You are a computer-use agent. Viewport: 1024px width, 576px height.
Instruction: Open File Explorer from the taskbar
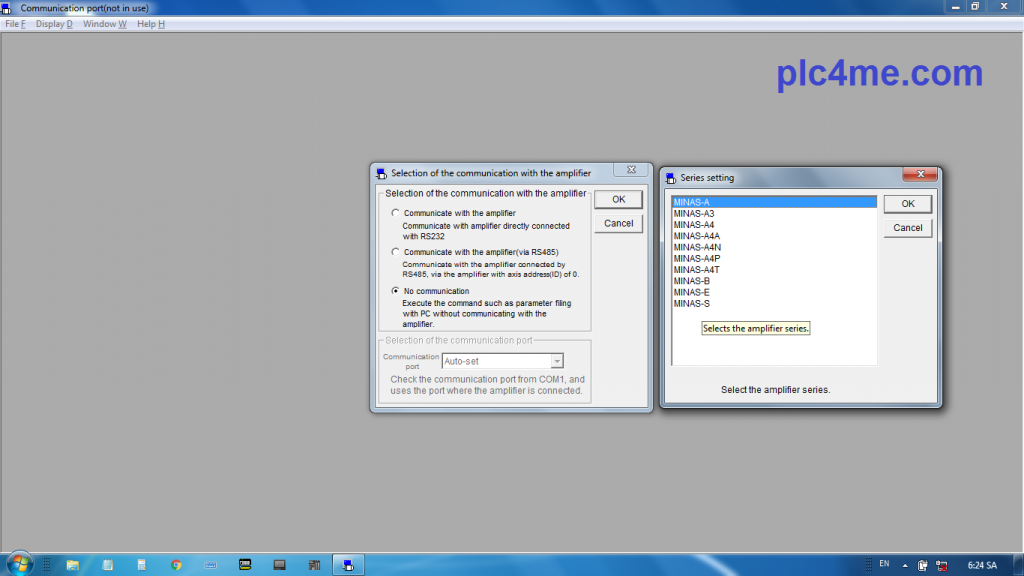pyautogui.click(x=73, y=565)
